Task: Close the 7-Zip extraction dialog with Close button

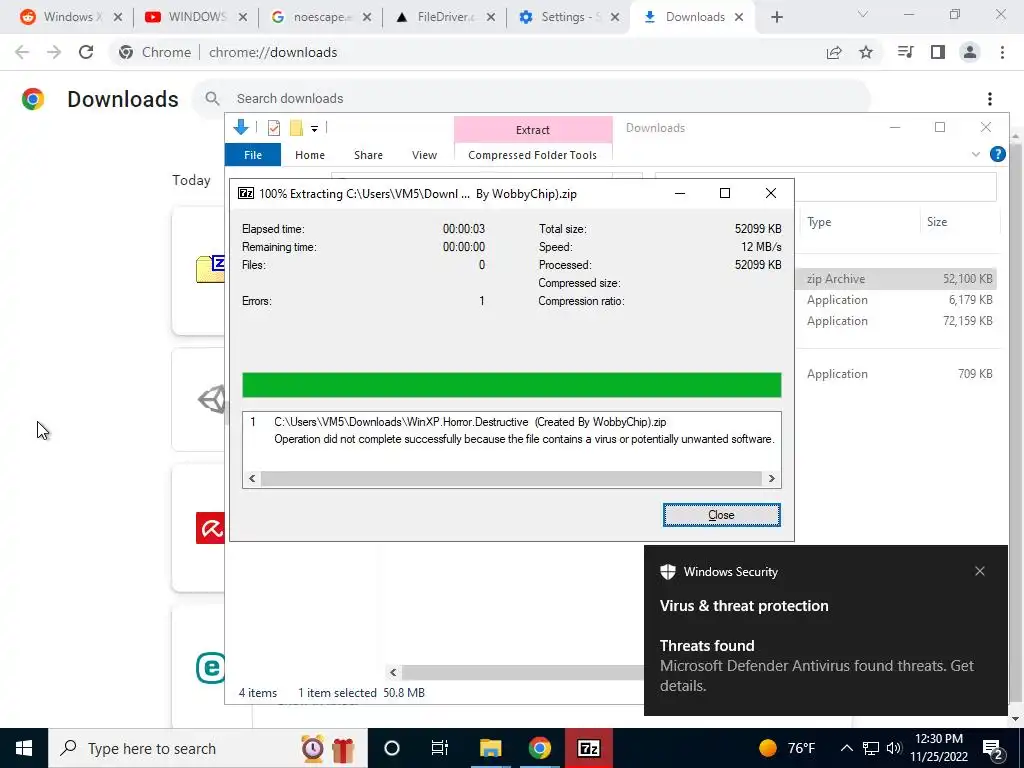Action: pyautogui.click(x=721, y=515)
